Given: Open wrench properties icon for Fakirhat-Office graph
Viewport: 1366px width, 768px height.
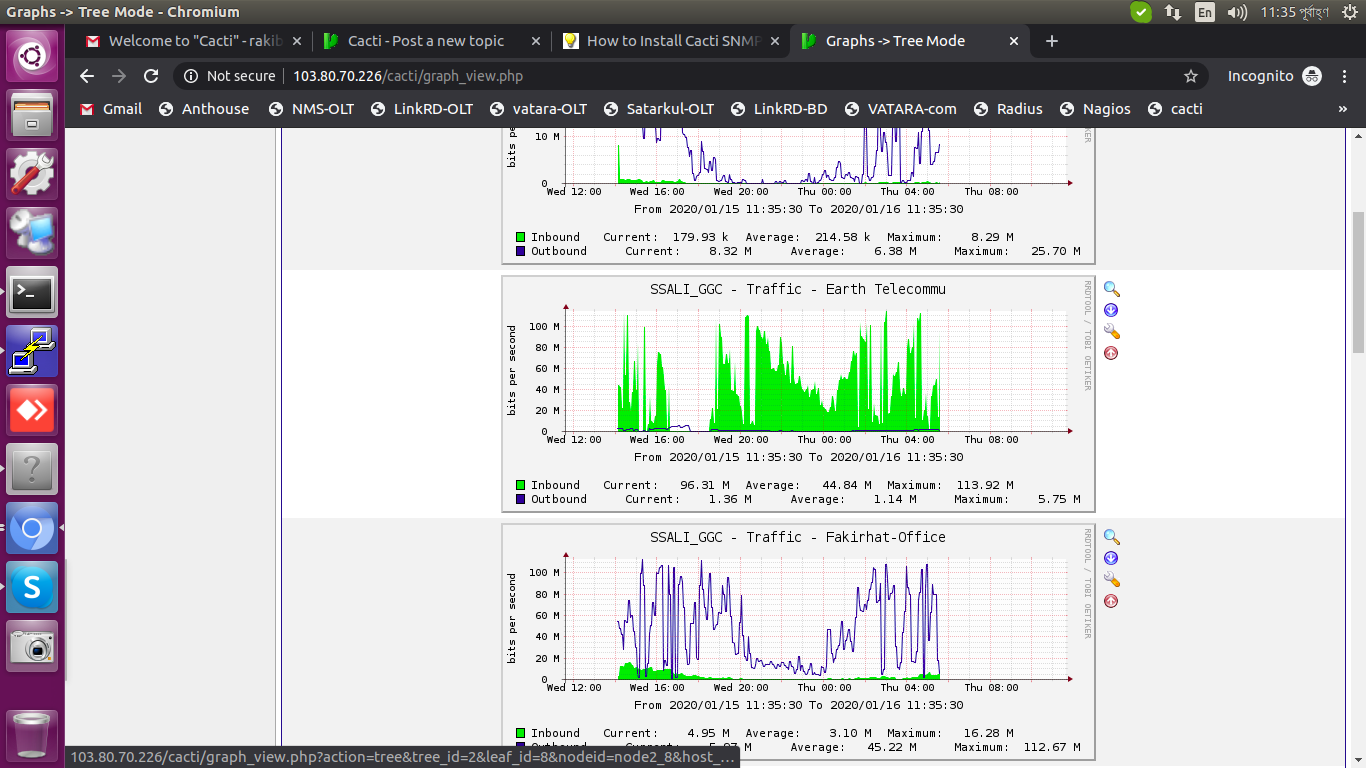Looking at the screenshot, I should 1111,580.
